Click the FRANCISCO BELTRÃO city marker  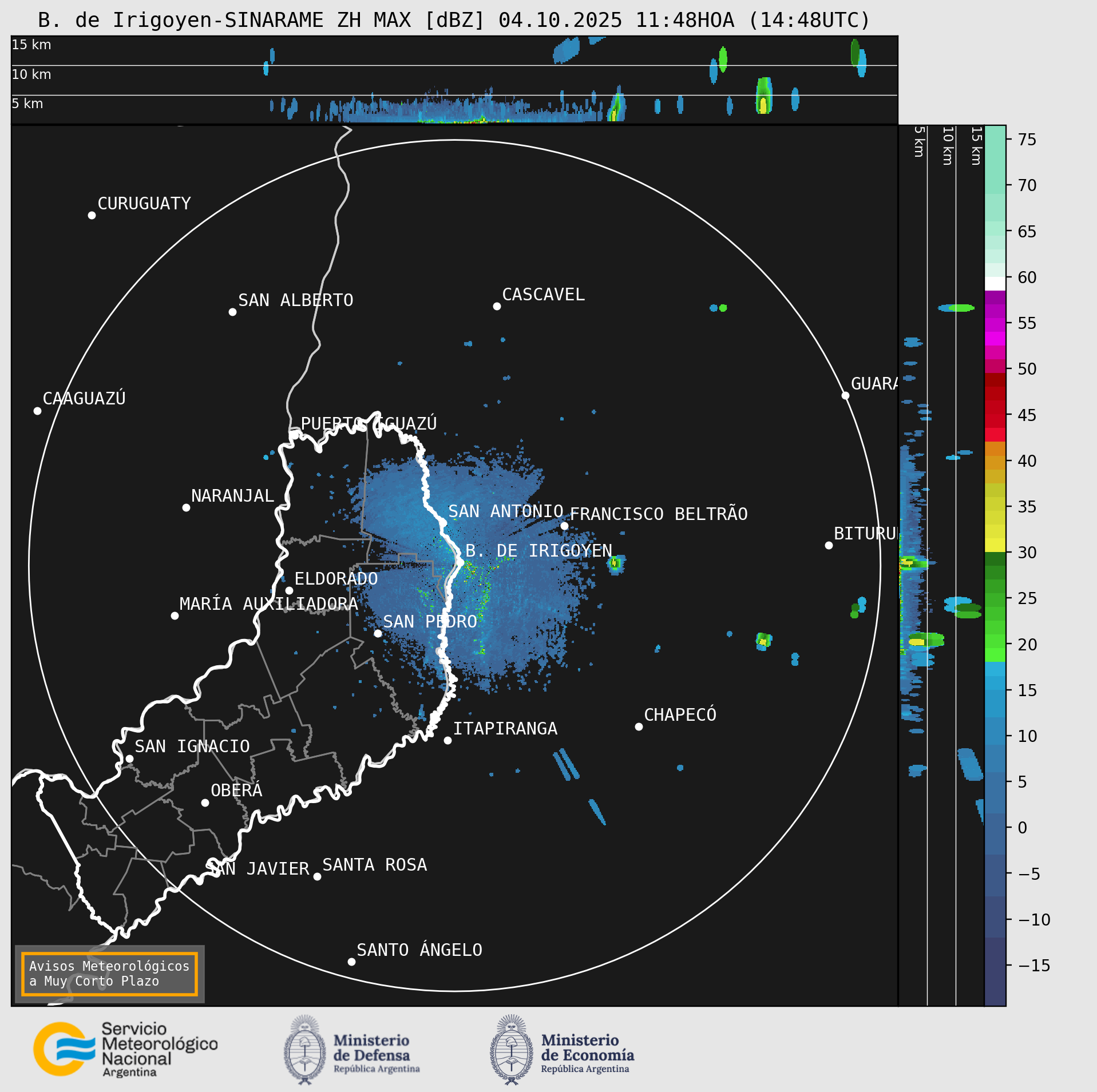click(564, 526)
